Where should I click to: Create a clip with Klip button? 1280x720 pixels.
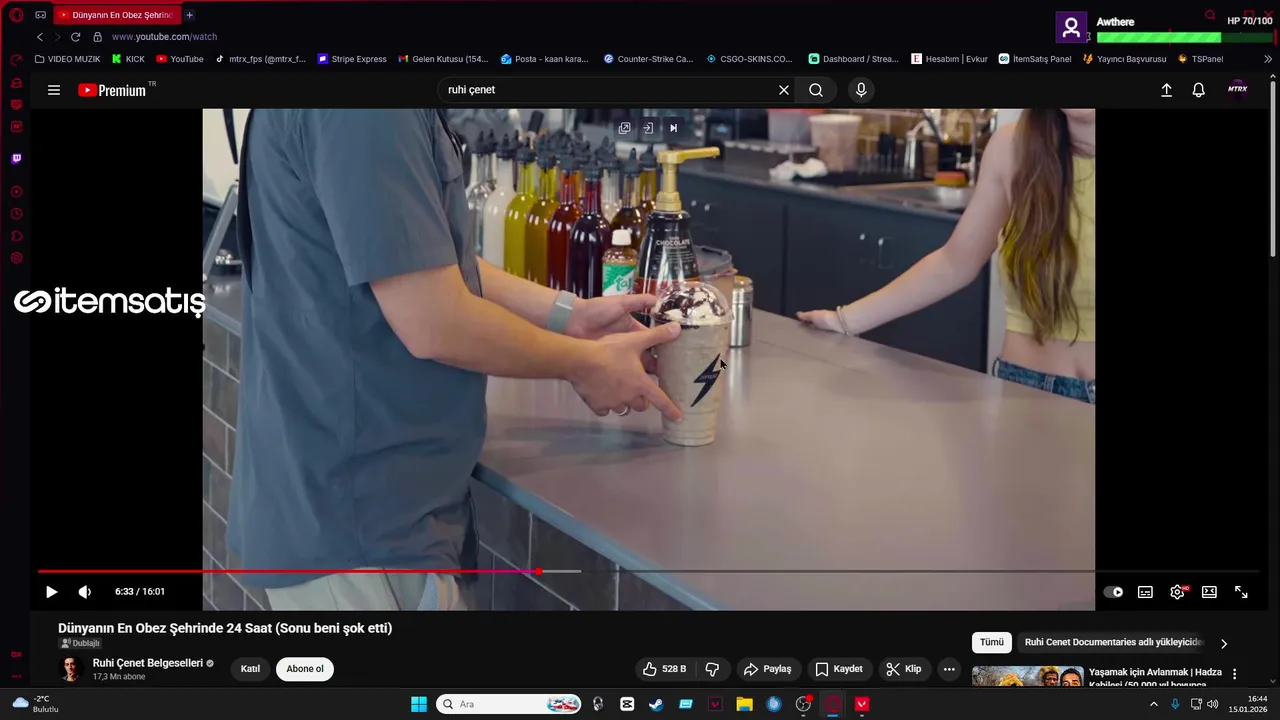[904, 669]
